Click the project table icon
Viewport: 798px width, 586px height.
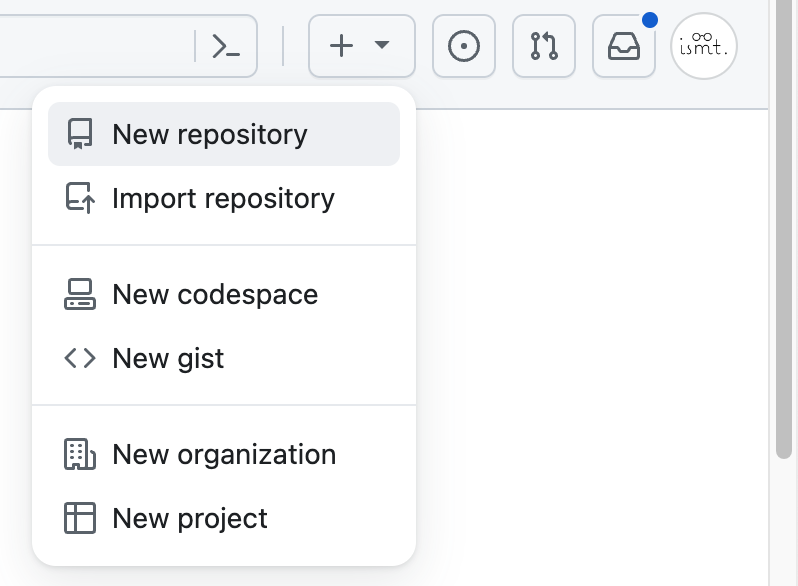click(x=80, y=518)
